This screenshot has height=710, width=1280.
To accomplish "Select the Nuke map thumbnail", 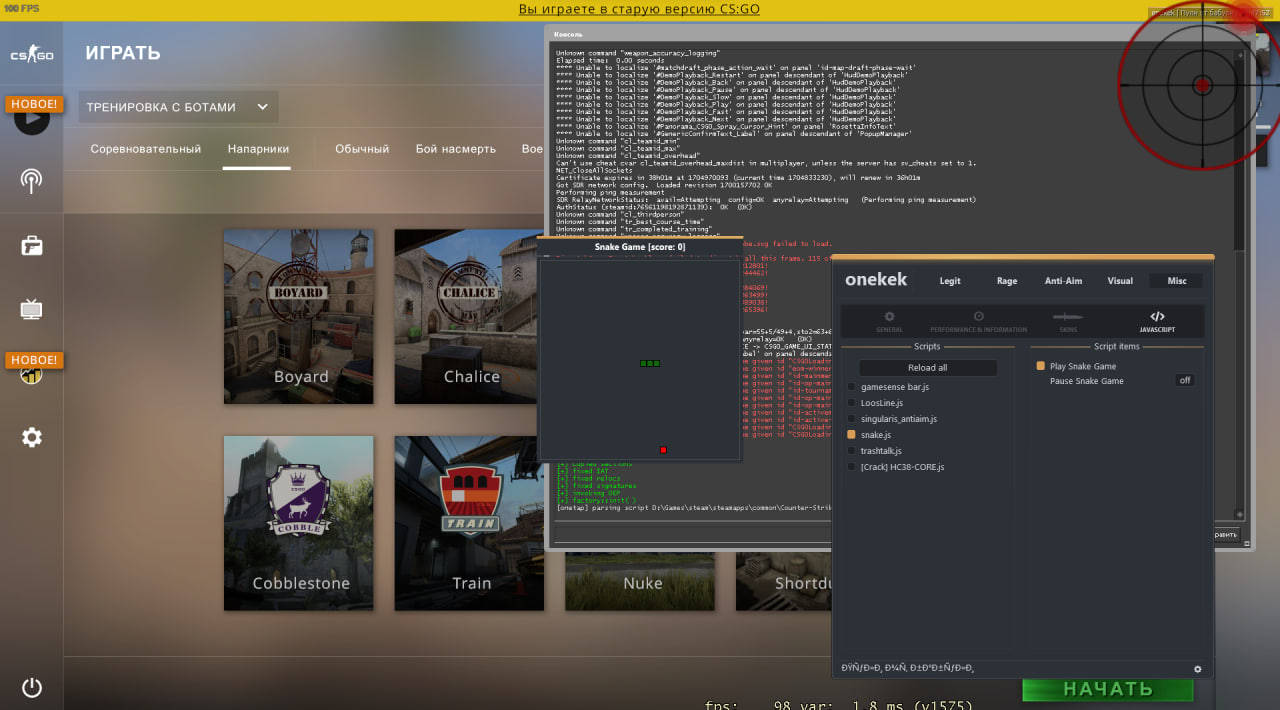I will pos(642,581).
